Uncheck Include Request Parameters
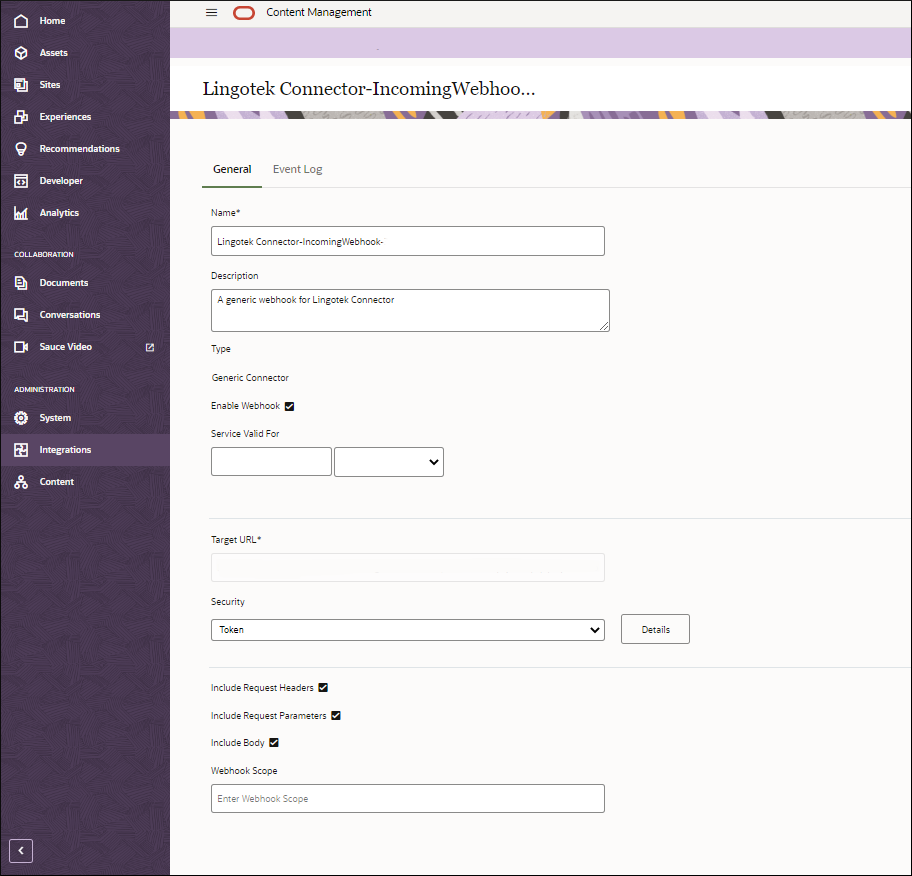Viewport: 912px width, 876px height. [336, 715]
